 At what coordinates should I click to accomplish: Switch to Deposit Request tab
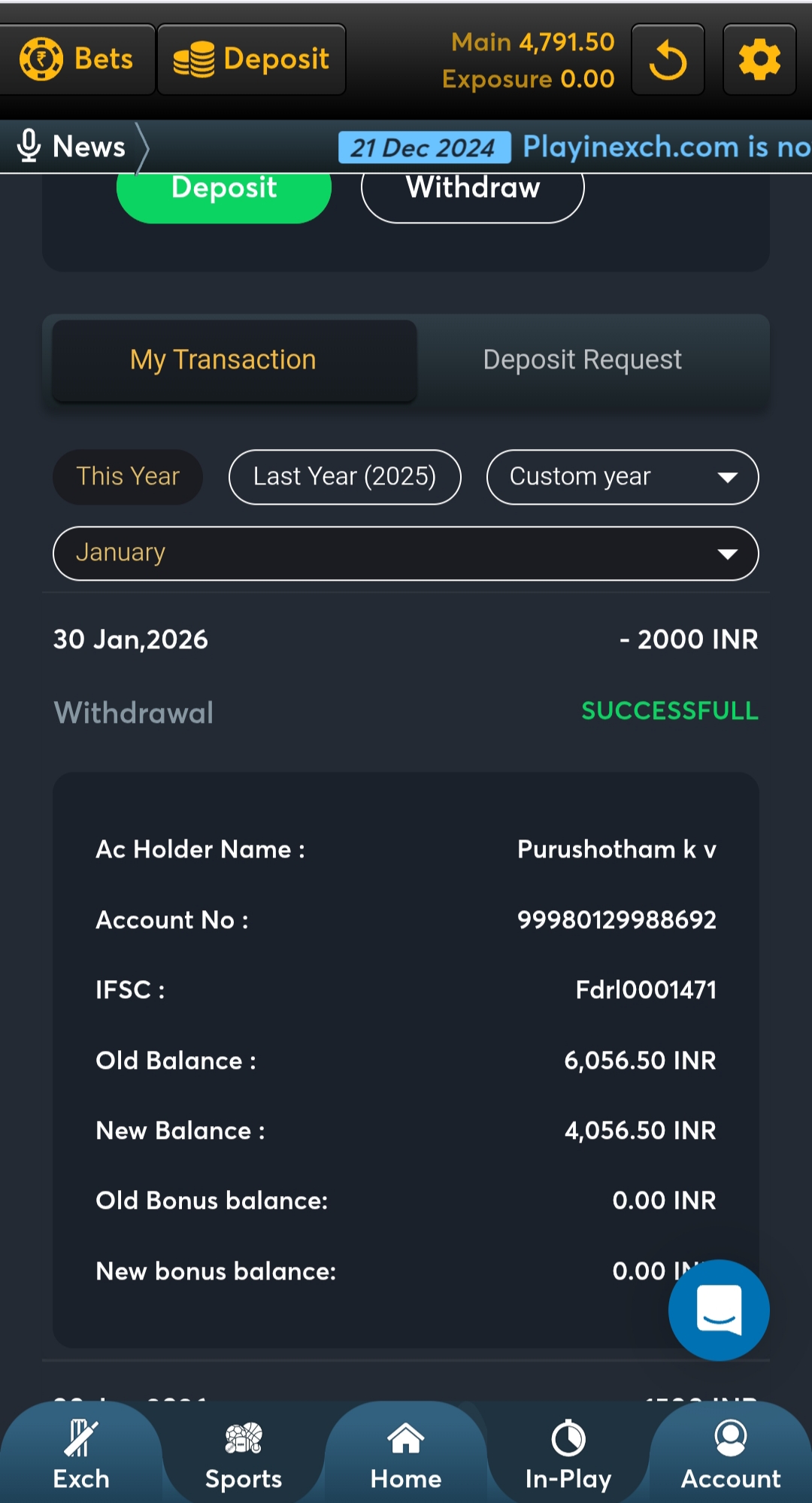582,360
